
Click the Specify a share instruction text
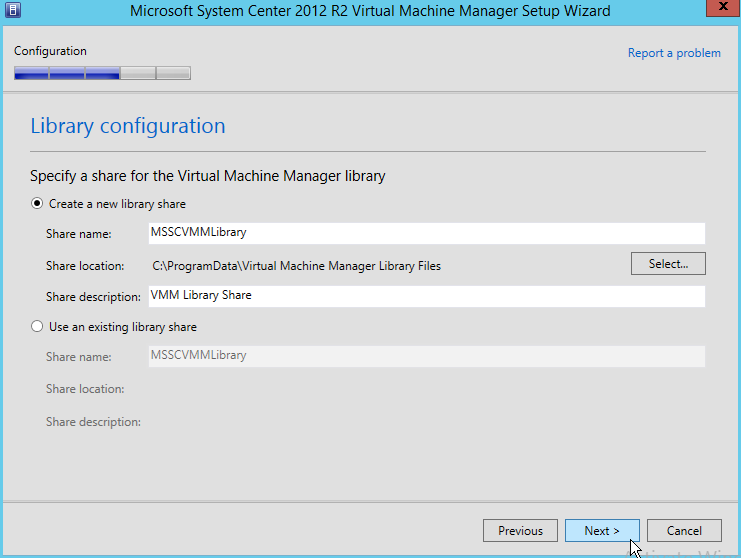(208, 176)
